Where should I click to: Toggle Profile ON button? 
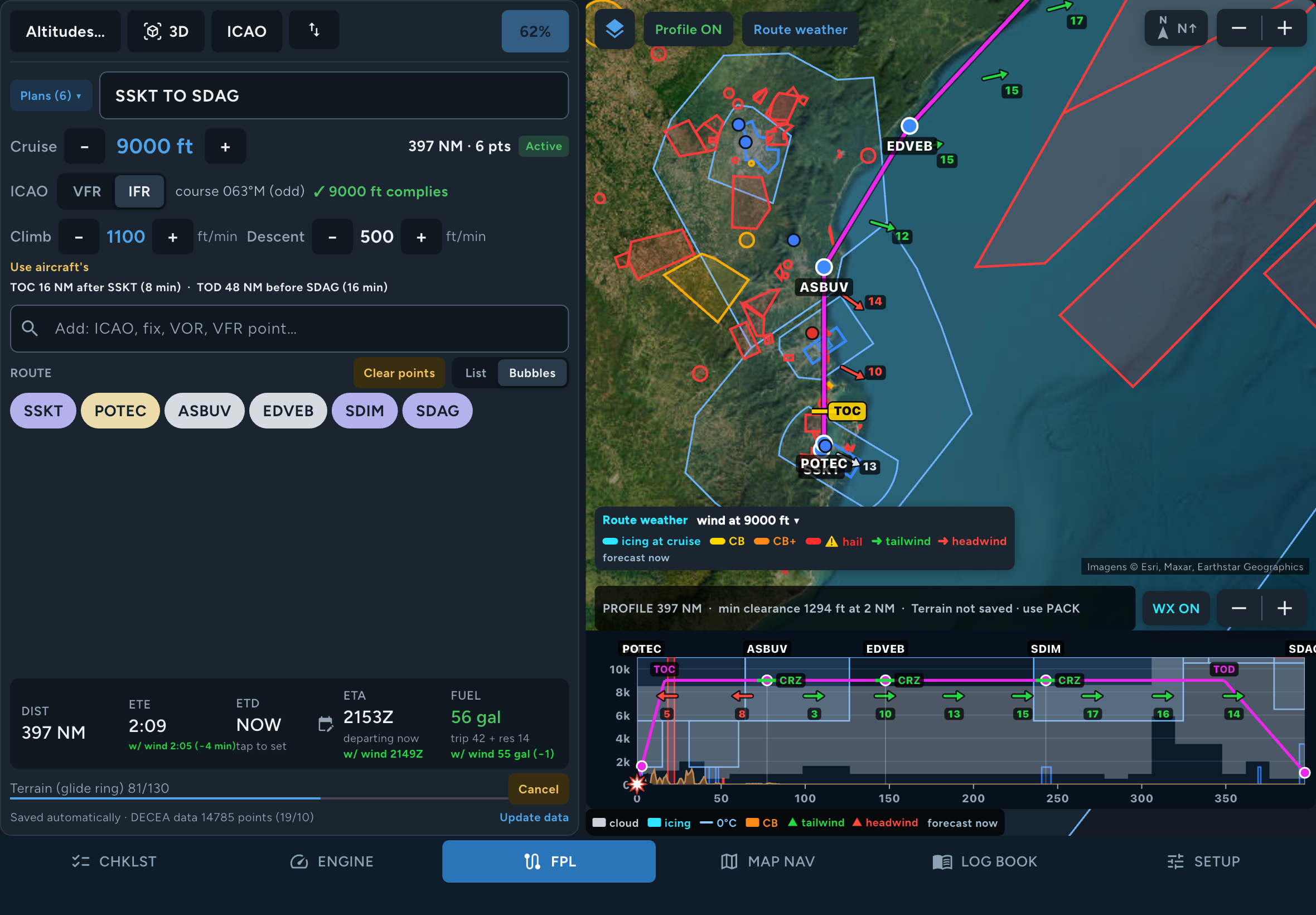click(x=688, y=29)
